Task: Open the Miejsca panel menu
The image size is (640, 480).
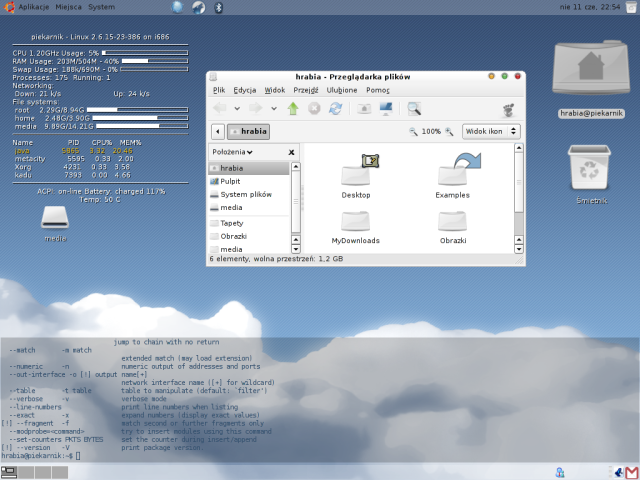Action: pos(68,7)
